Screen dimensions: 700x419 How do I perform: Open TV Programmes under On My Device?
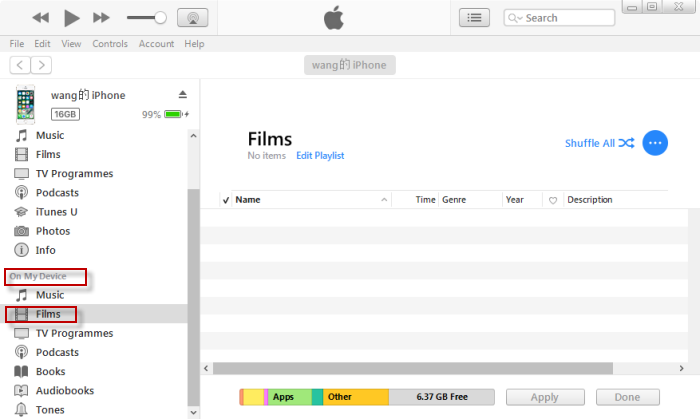tap(75, 333)
